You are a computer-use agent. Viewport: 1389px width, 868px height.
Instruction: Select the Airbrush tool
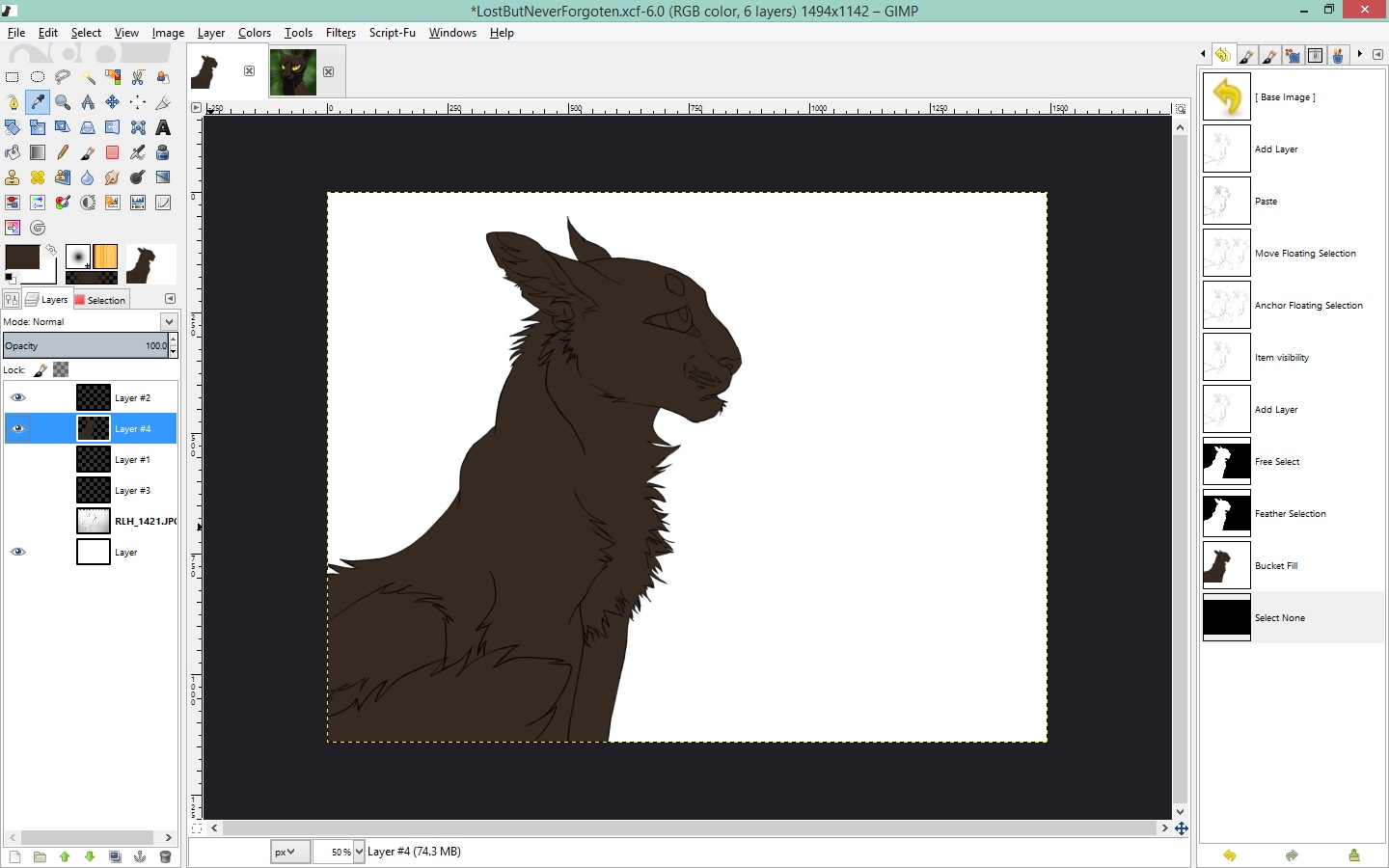point(138,152)
